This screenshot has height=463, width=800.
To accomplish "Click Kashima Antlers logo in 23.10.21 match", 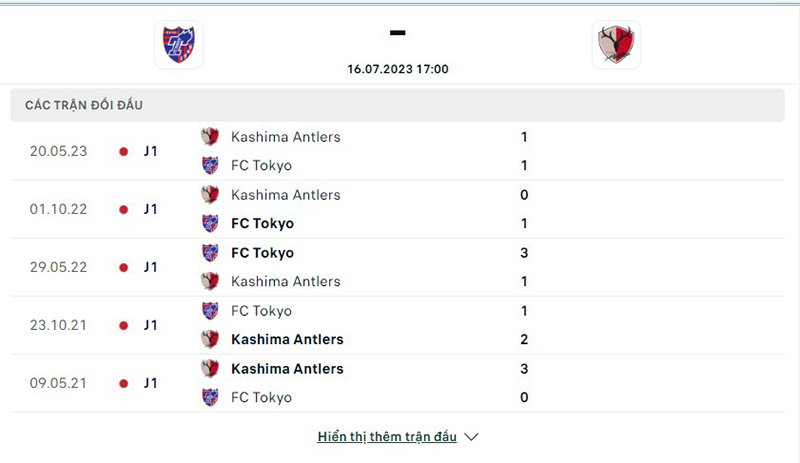I will [x=210, y=339].
